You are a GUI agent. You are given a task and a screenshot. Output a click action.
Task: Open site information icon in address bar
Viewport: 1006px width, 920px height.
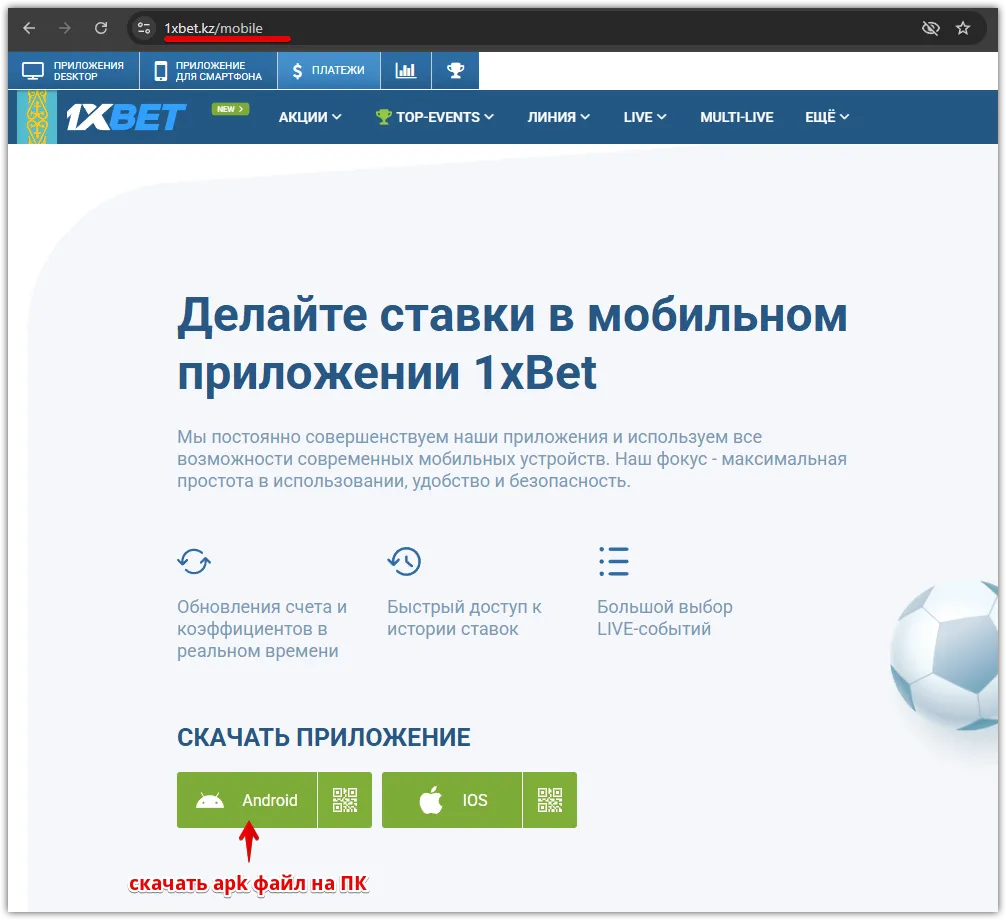click(144, 28)
